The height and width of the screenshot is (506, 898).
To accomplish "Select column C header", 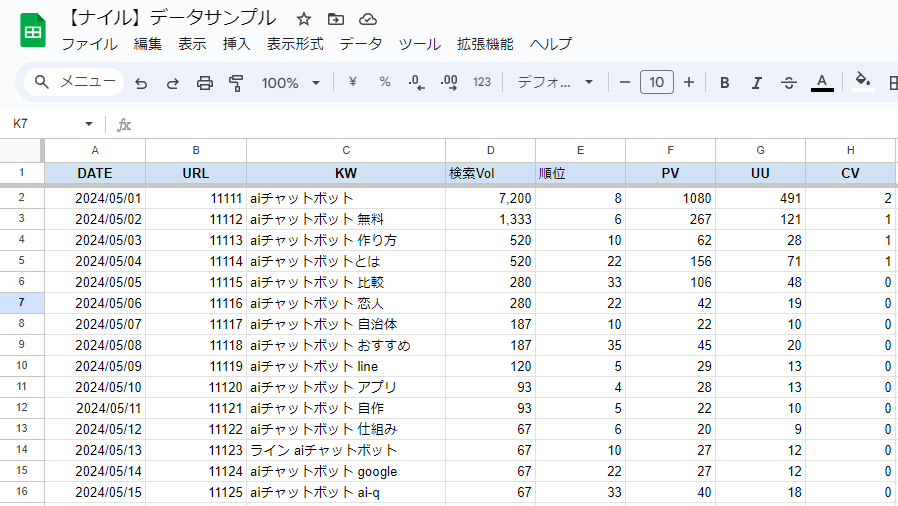I will [346, 151].
